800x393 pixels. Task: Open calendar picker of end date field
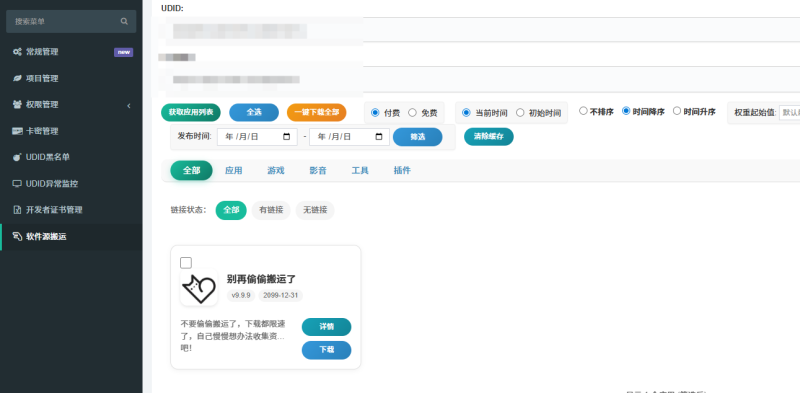point(379,137)
